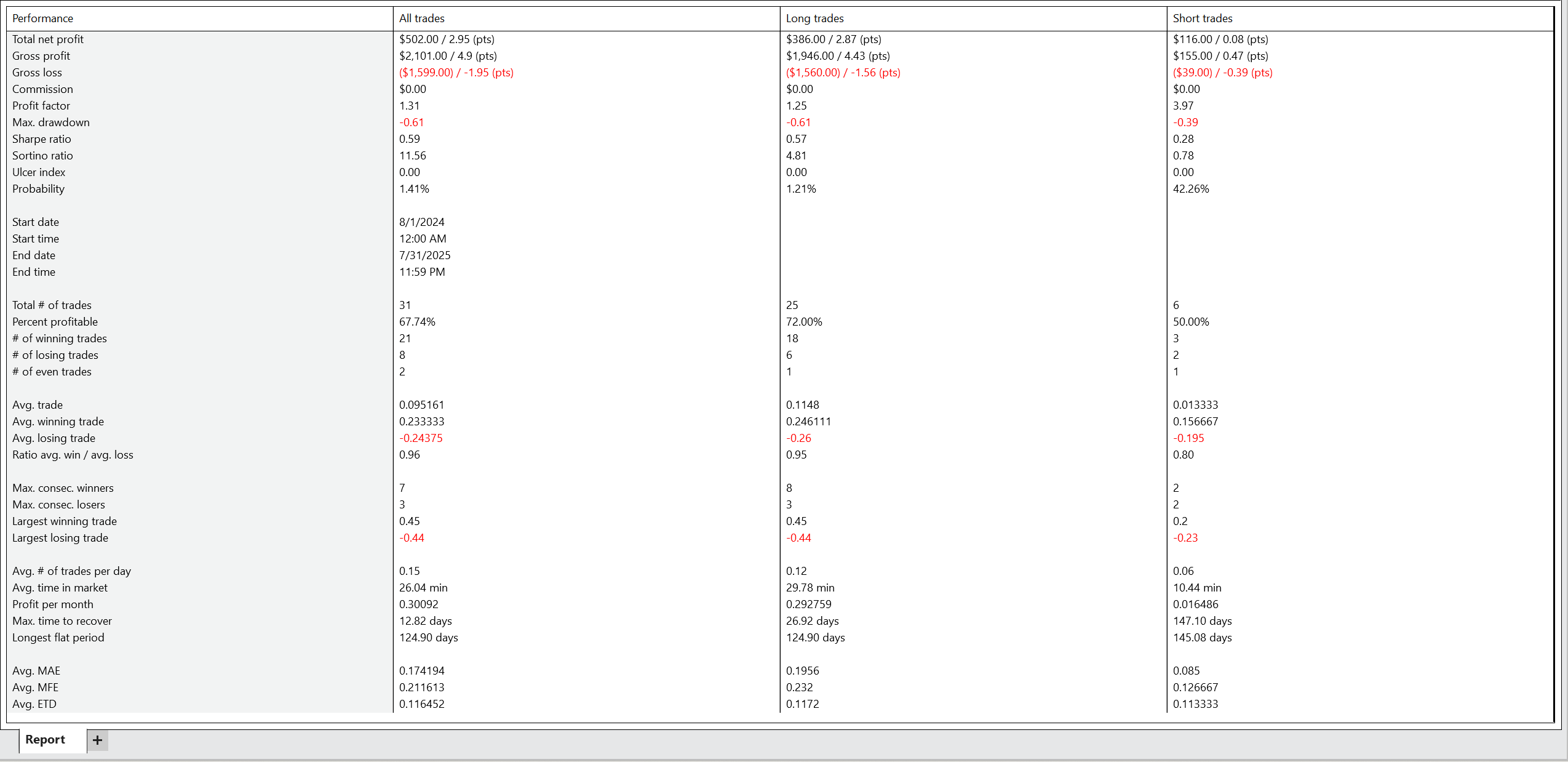Select the 3.97 short trades profit factor
The height and width of the screenshot is (762, 1568).
point(1183,106)
